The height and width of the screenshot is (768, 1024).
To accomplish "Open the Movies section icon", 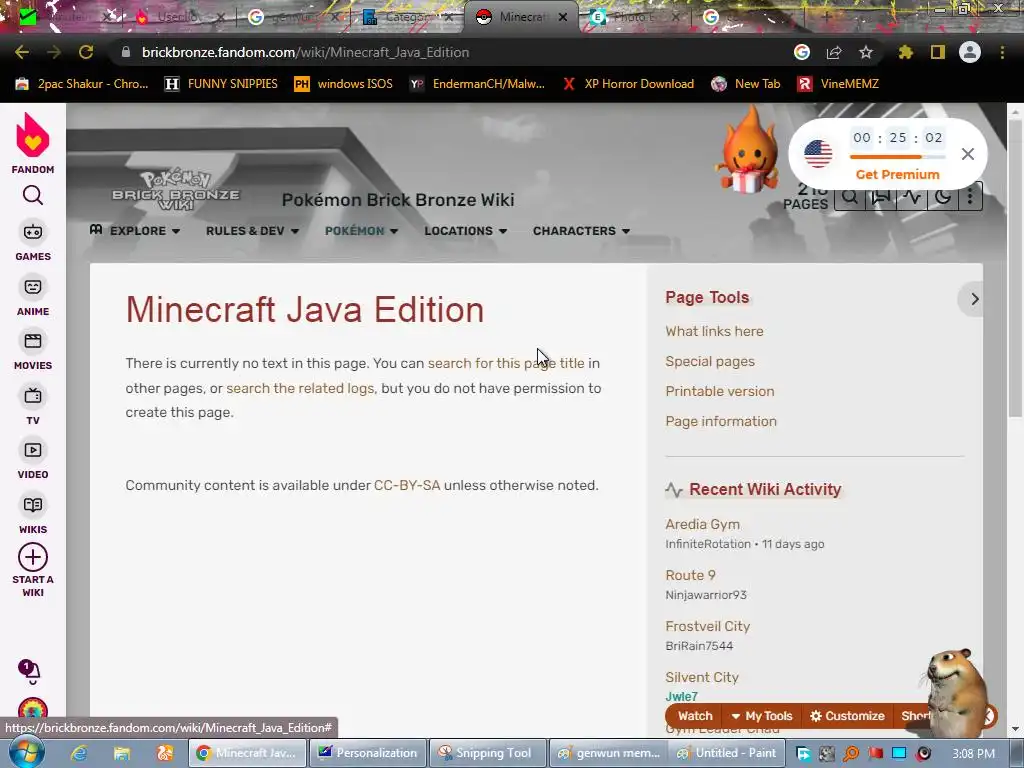I will [33, 342].
